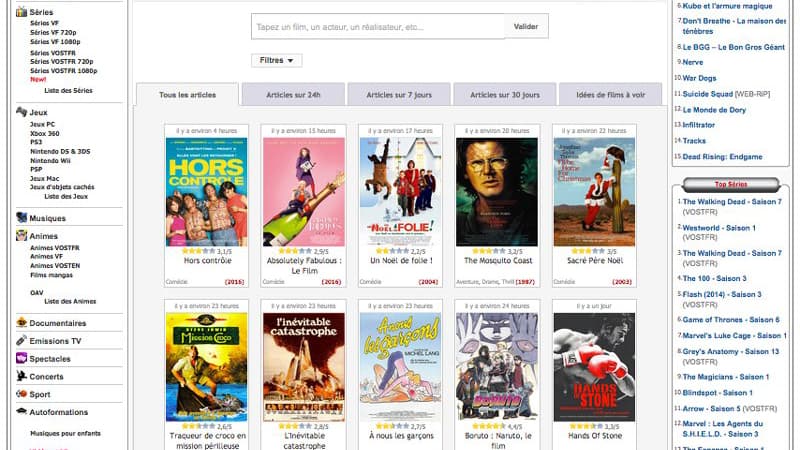
Task: Open À nous les garçons poster
Action: pyautogui.click(x=401, y=367)
